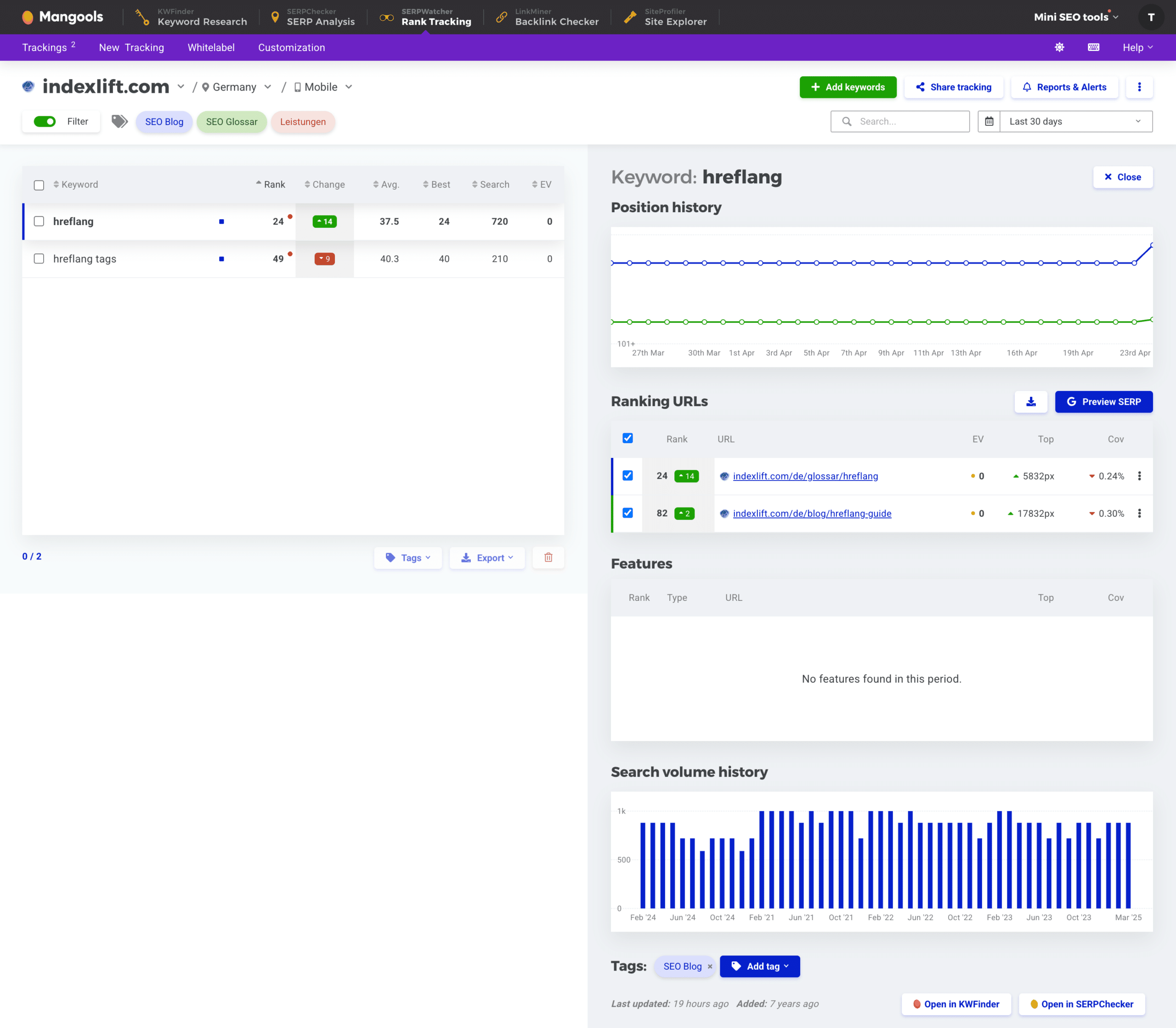Focus the keyword Search field

point(900,122)
